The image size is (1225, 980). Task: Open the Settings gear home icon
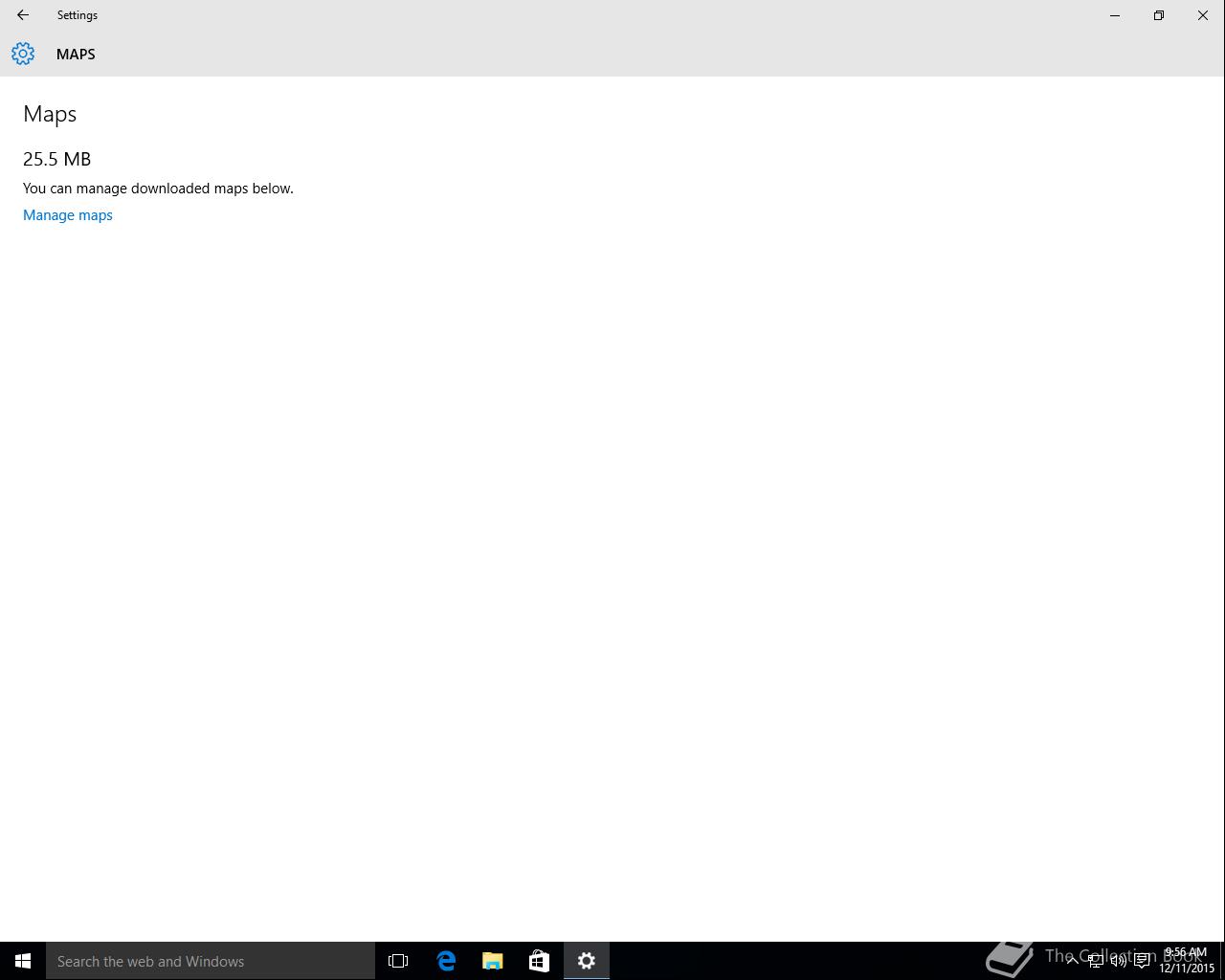[x=23, y=54]
